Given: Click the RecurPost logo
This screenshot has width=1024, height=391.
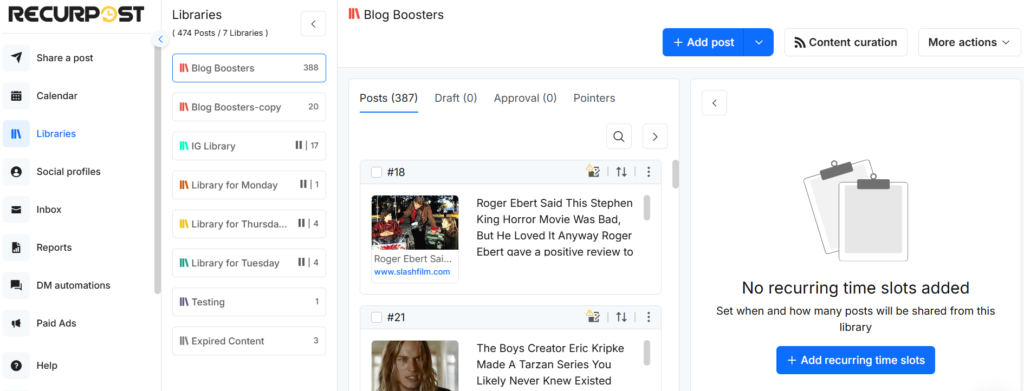Looking at the screenshot, I should [76, 14].
